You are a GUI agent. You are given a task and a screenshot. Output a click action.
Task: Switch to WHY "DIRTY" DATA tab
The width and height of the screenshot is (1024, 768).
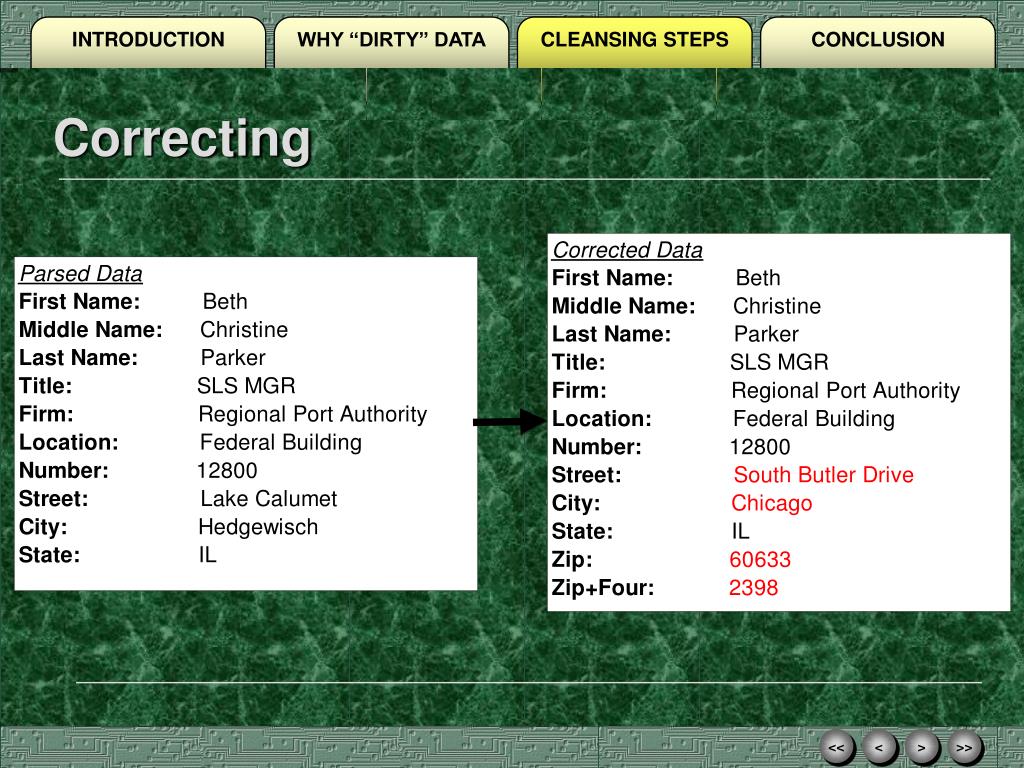(391, 41)
